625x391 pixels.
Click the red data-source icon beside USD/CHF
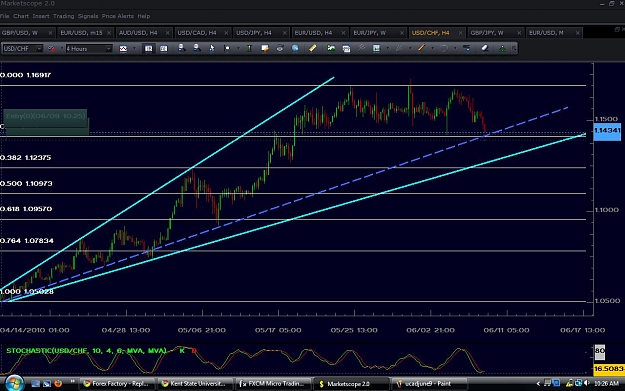point(51,49)
